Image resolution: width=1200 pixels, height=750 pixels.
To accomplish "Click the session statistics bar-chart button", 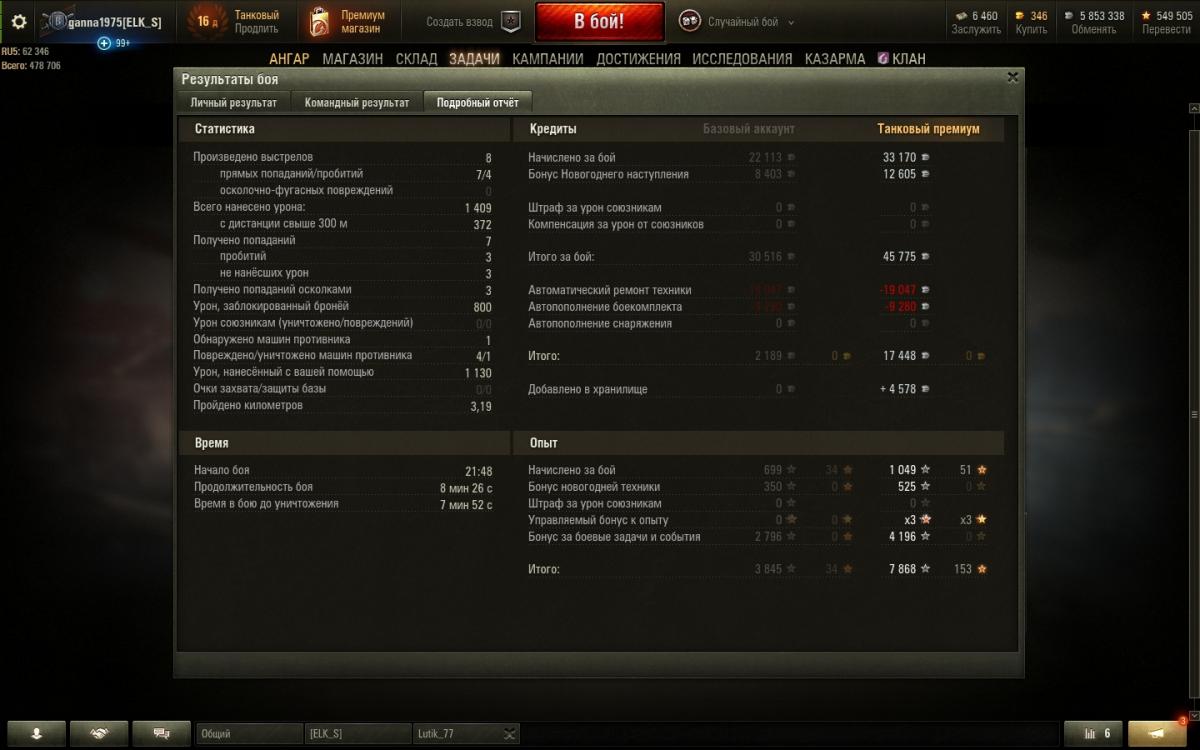I will pyautogui.click(x=1094, y=733).
